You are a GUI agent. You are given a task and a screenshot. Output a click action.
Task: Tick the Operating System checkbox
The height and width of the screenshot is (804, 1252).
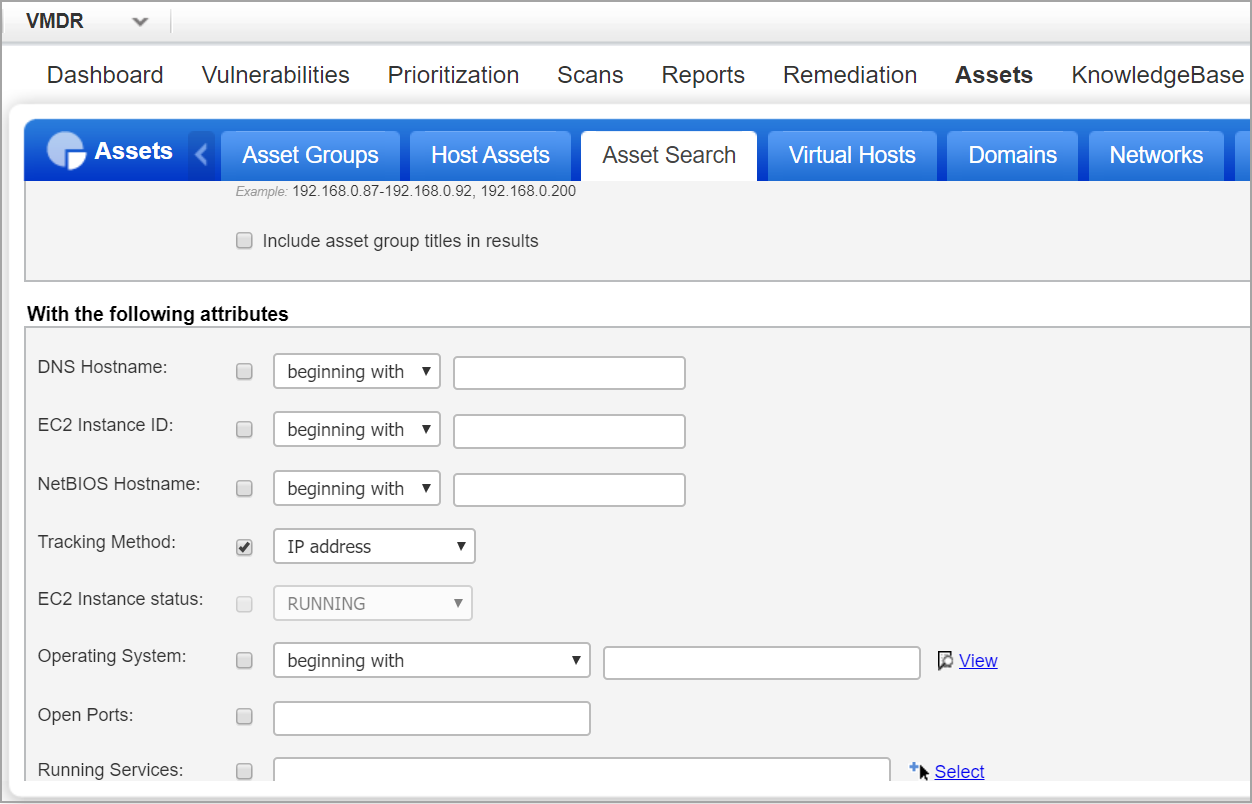point(244,661)
